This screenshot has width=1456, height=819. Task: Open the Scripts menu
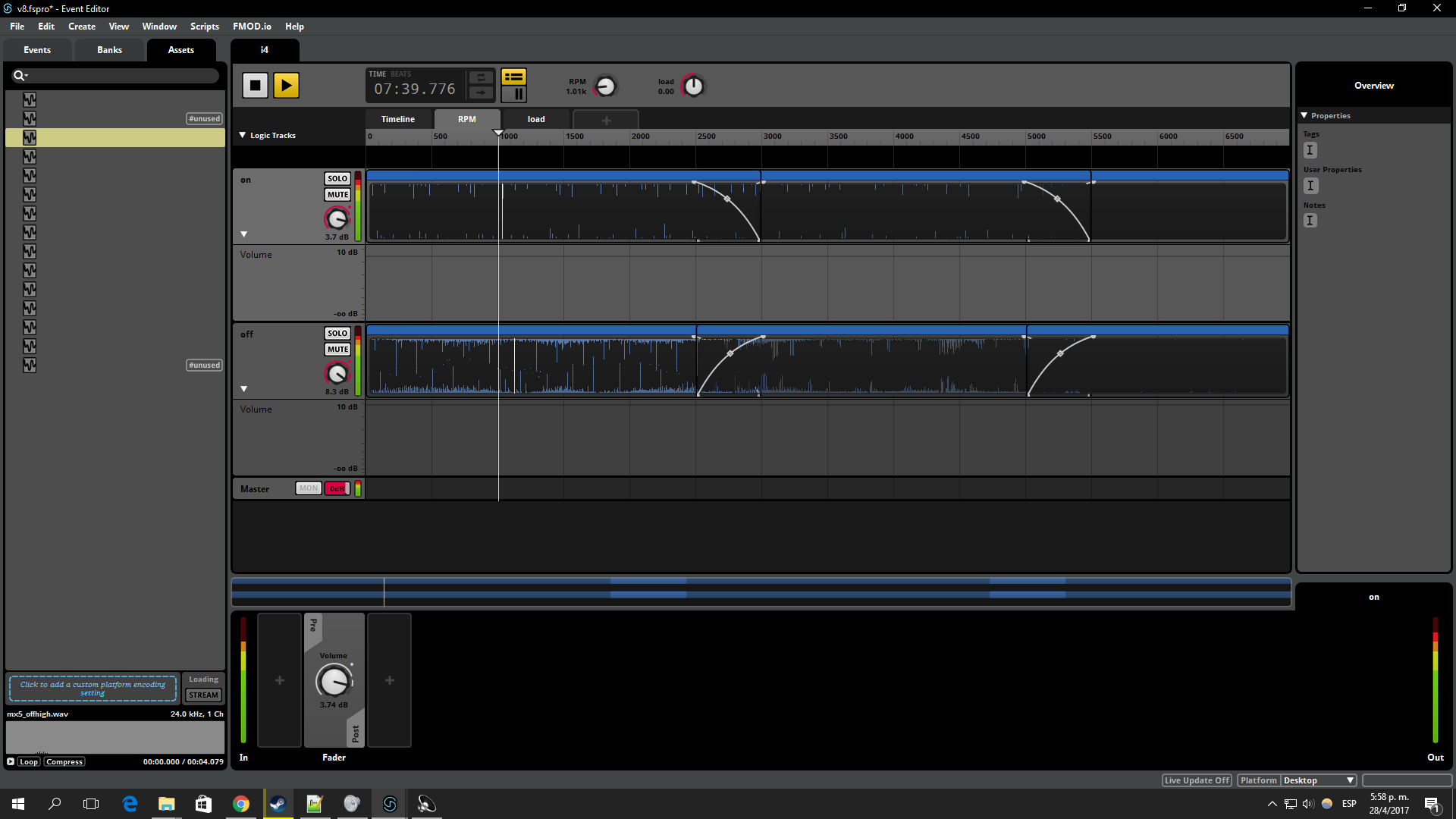point(204,27)
